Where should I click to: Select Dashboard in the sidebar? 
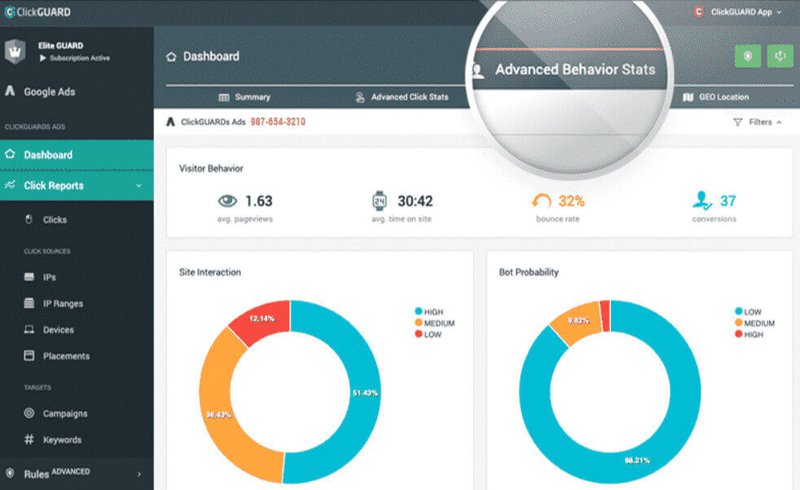[x=77, y=155]
